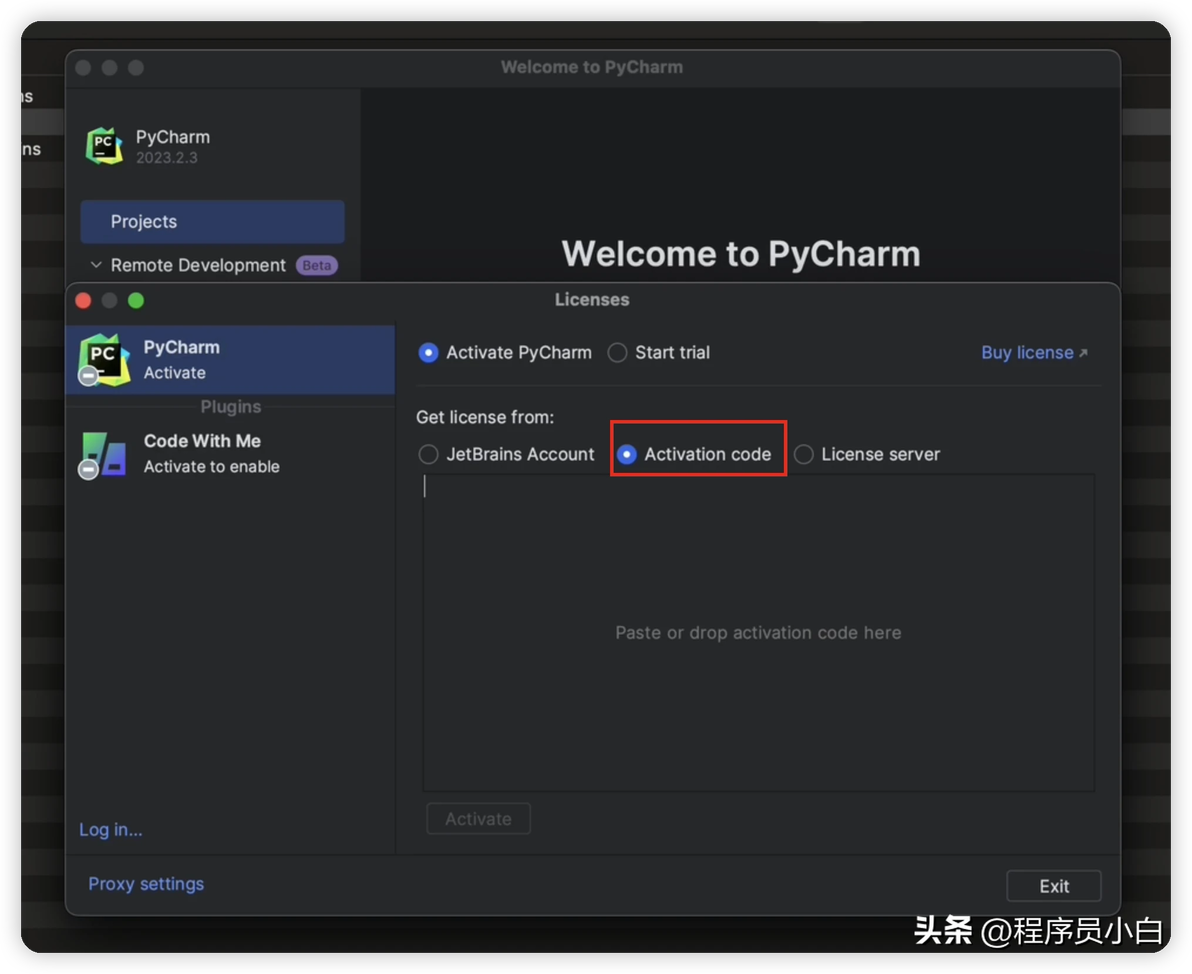This screenshot has height=974, width=1192.
Task: Open Proxy settings
Action: tap(146, 884)
